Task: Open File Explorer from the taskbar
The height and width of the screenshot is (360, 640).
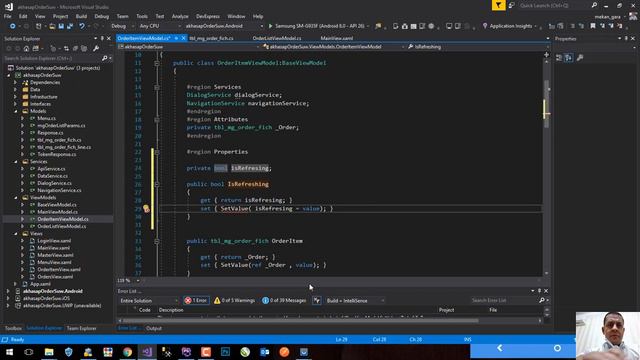Action: pos(49,351)
